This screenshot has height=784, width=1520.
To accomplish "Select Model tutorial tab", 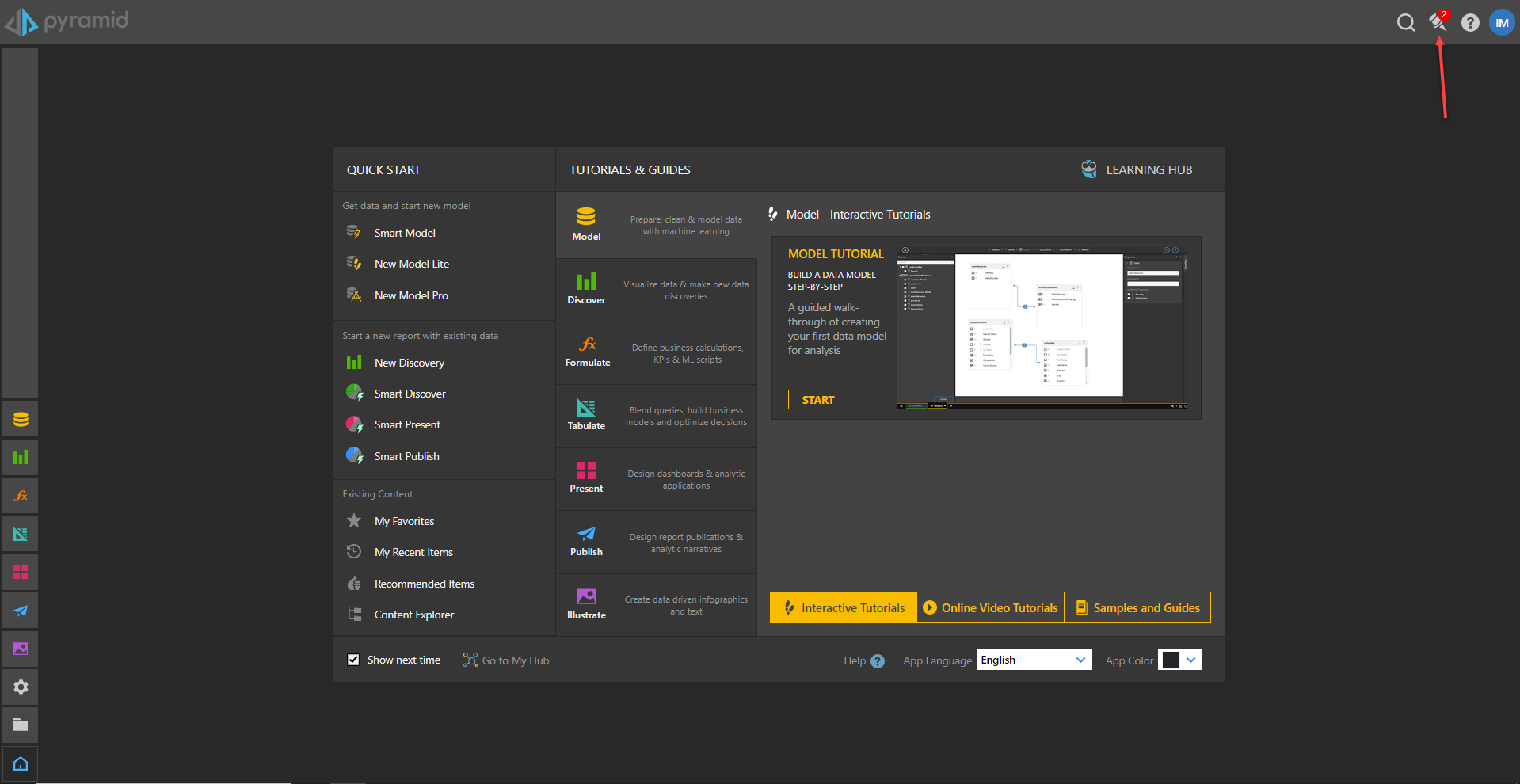I will (x=657, y=226).
